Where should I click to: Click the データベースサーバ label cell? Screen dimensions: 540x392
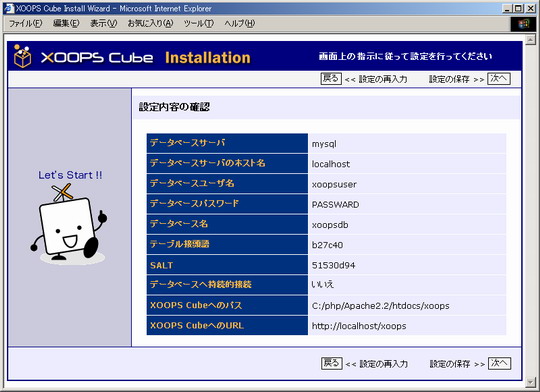tap(227, 144)
